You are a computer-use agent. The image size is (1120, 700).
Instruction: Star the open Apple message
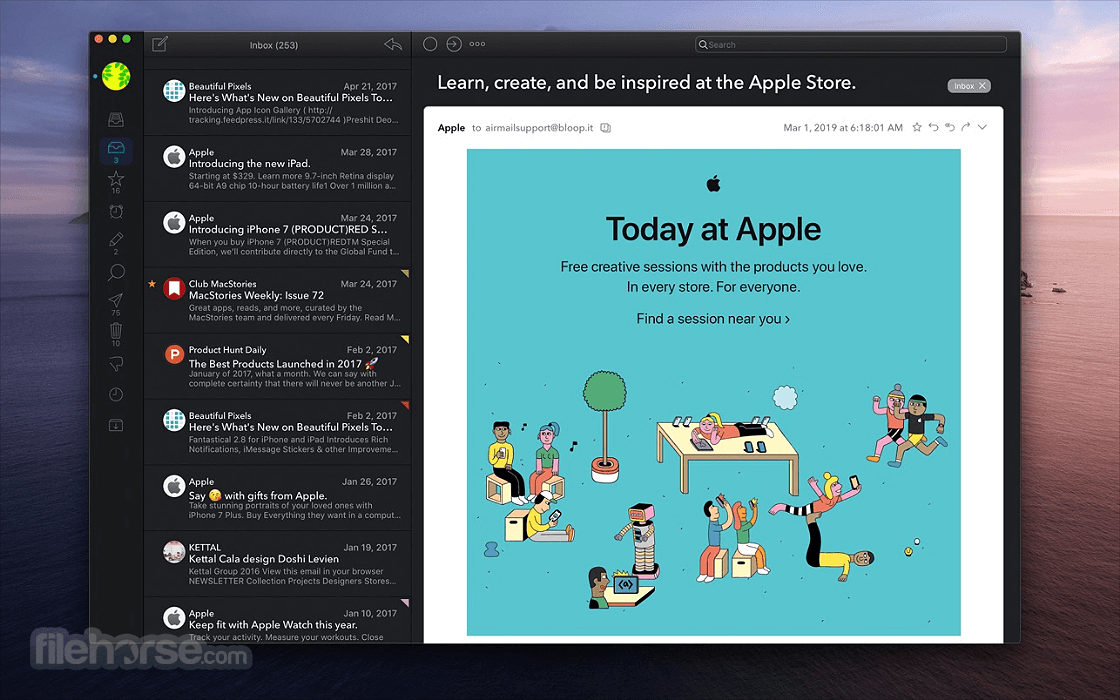(917, 127)
